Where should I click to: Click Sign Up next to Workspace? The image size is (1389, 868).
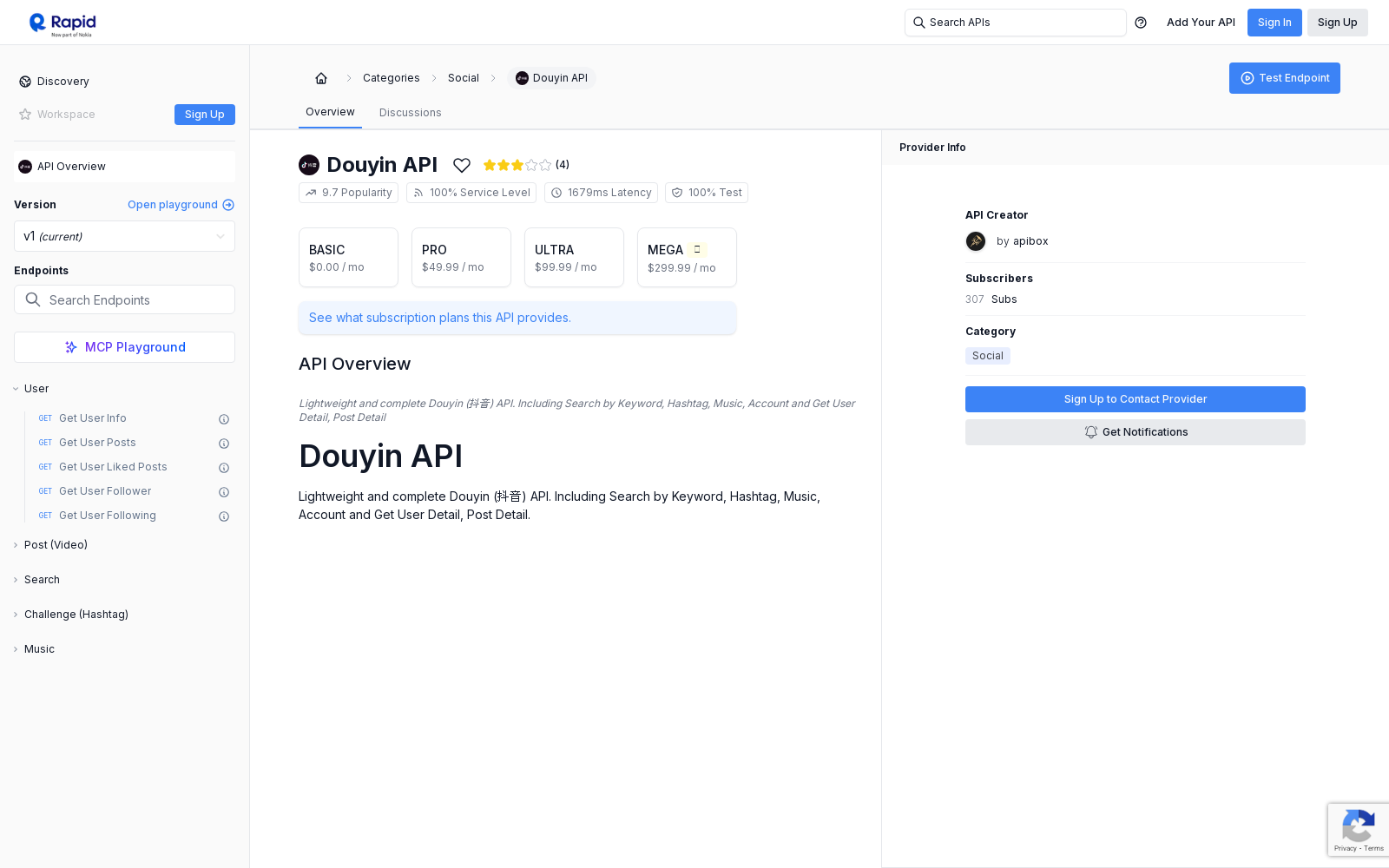tap(205, 115)
